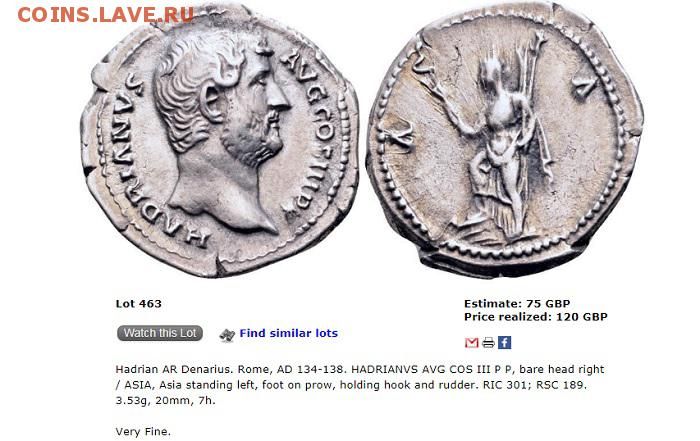Open the Find similar lots link
Viewport: 700px width, 441px height.
click(x=288, y=333)
